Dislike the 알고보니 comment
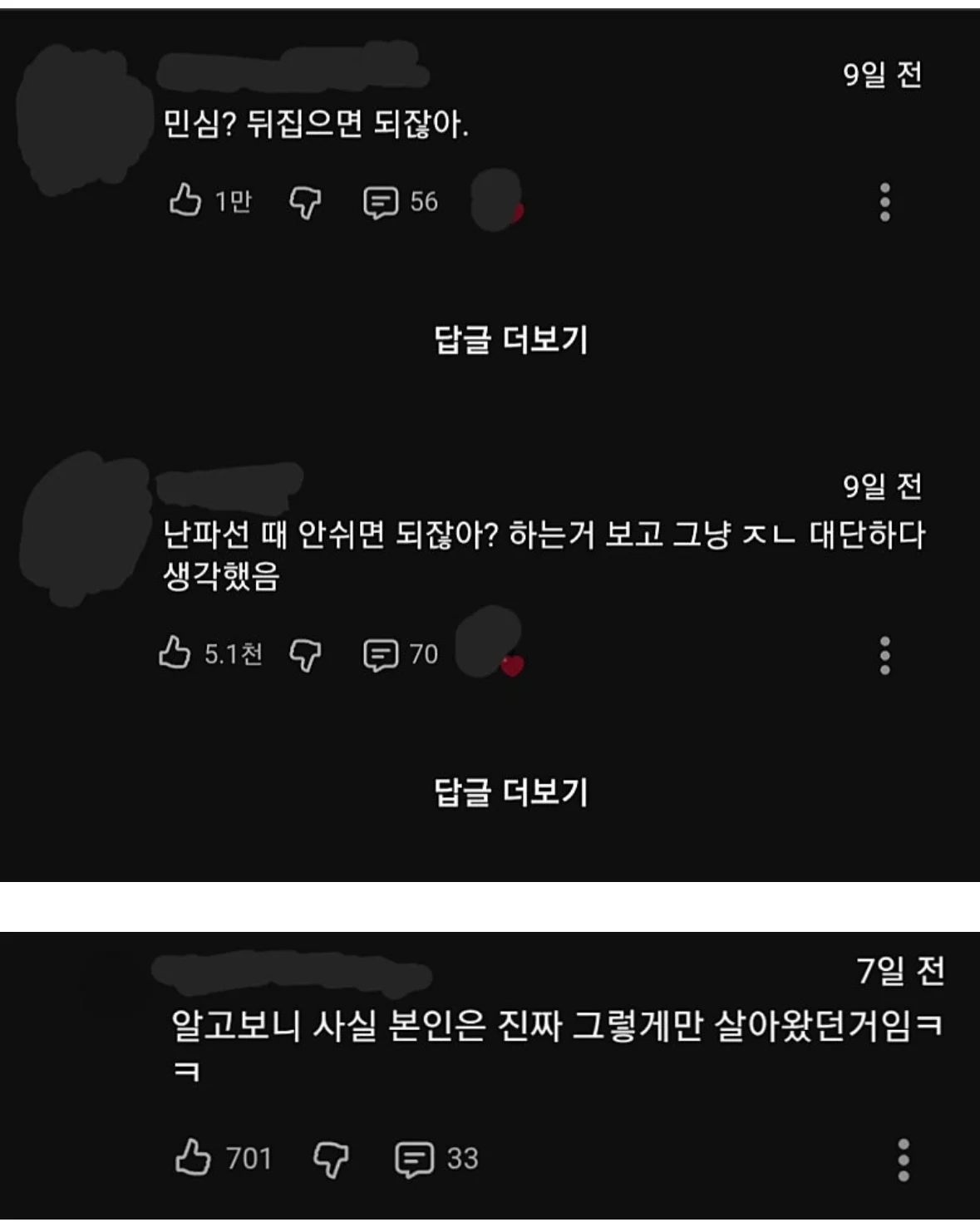The image size is (980, 1232). [x=331, y=1159]
